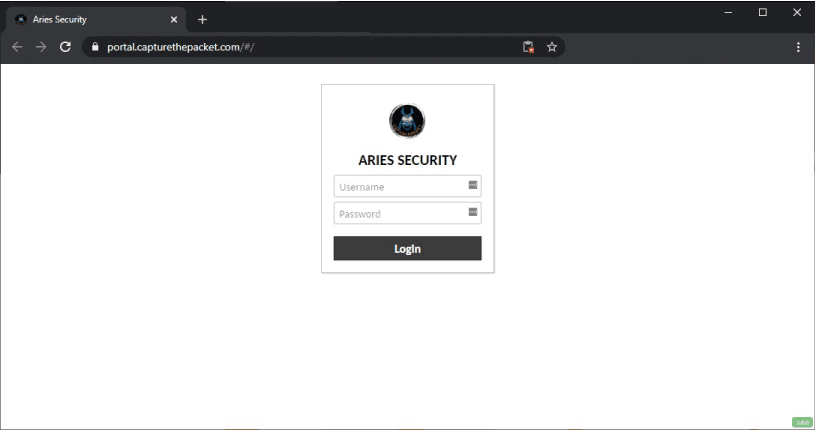This screenshot has height=430, width=815.
Task: Select the Aries Security browser tab
Action: click(x=96, y=20)
